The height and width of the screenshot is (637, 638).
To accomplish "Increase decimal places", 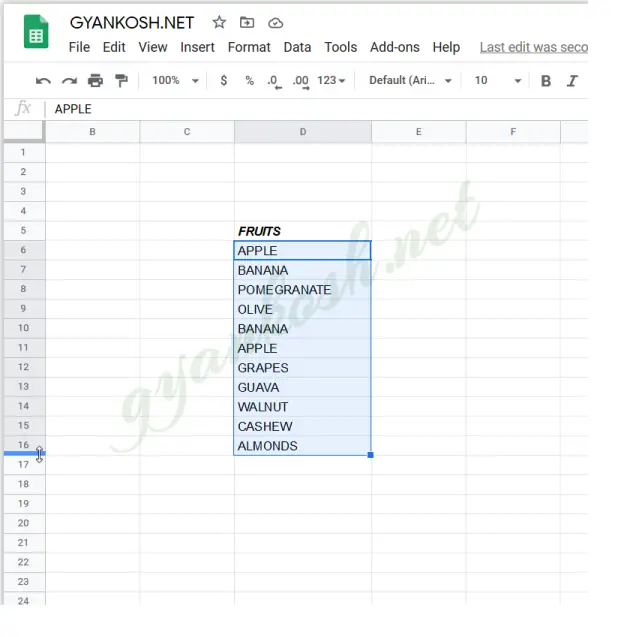I will [x=301, y=81].
